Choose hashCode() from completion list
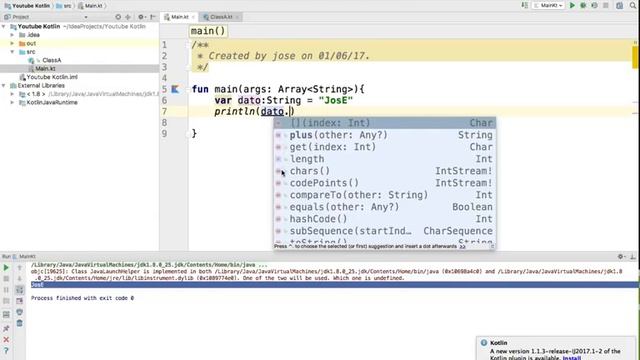This screenshot has width=640, height=360. tap(385, 219)
